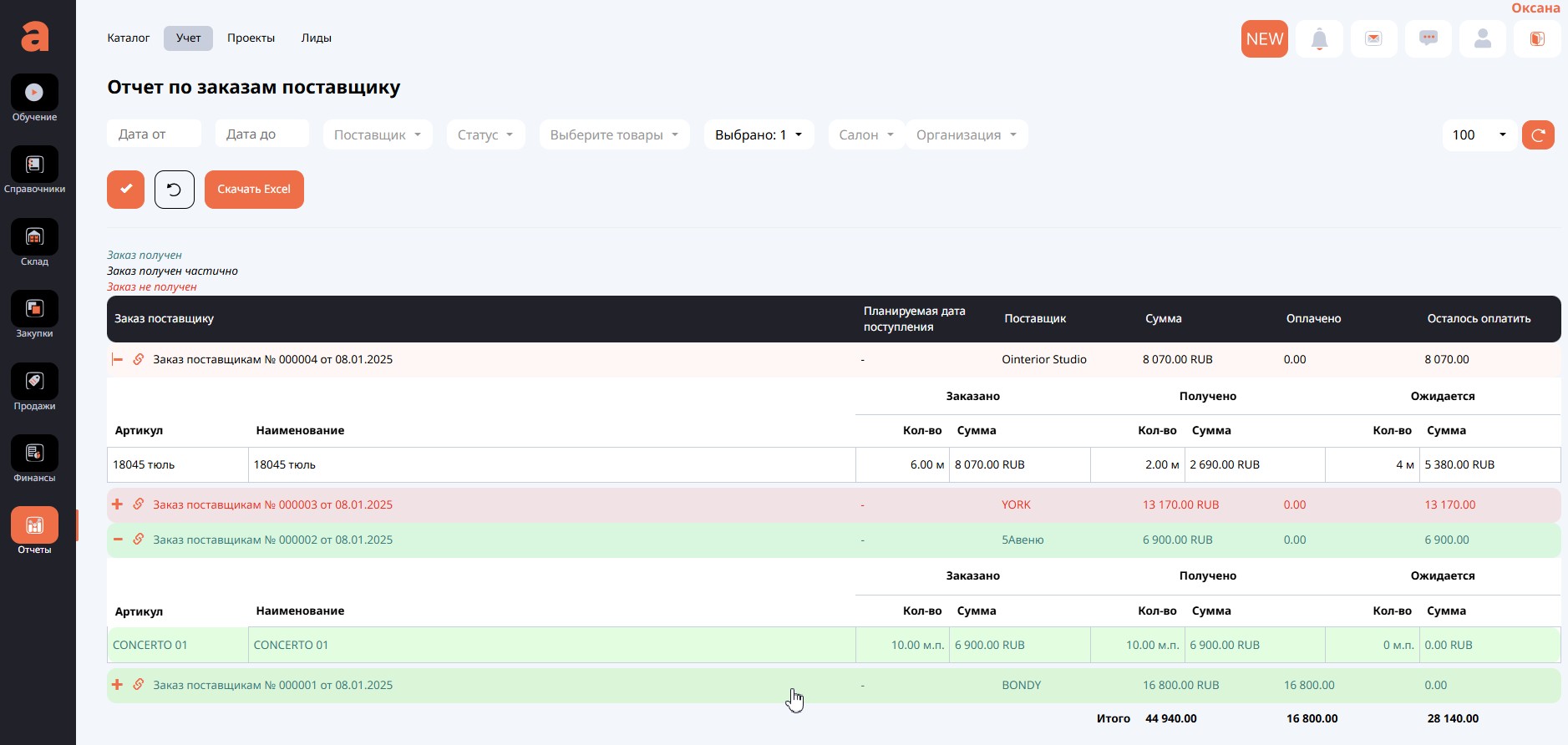Expand order № 000003 from YORK
1568x745 pixels.
[x=117, y=504]
